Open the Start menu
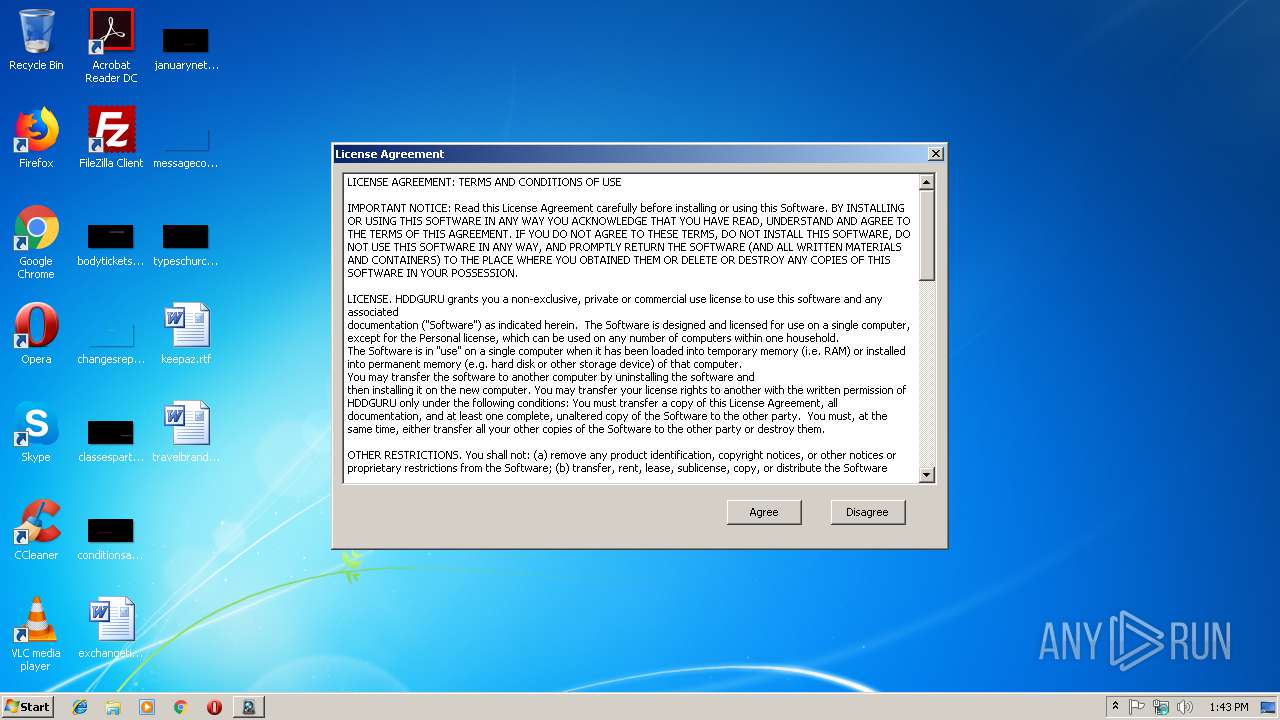 28,707
